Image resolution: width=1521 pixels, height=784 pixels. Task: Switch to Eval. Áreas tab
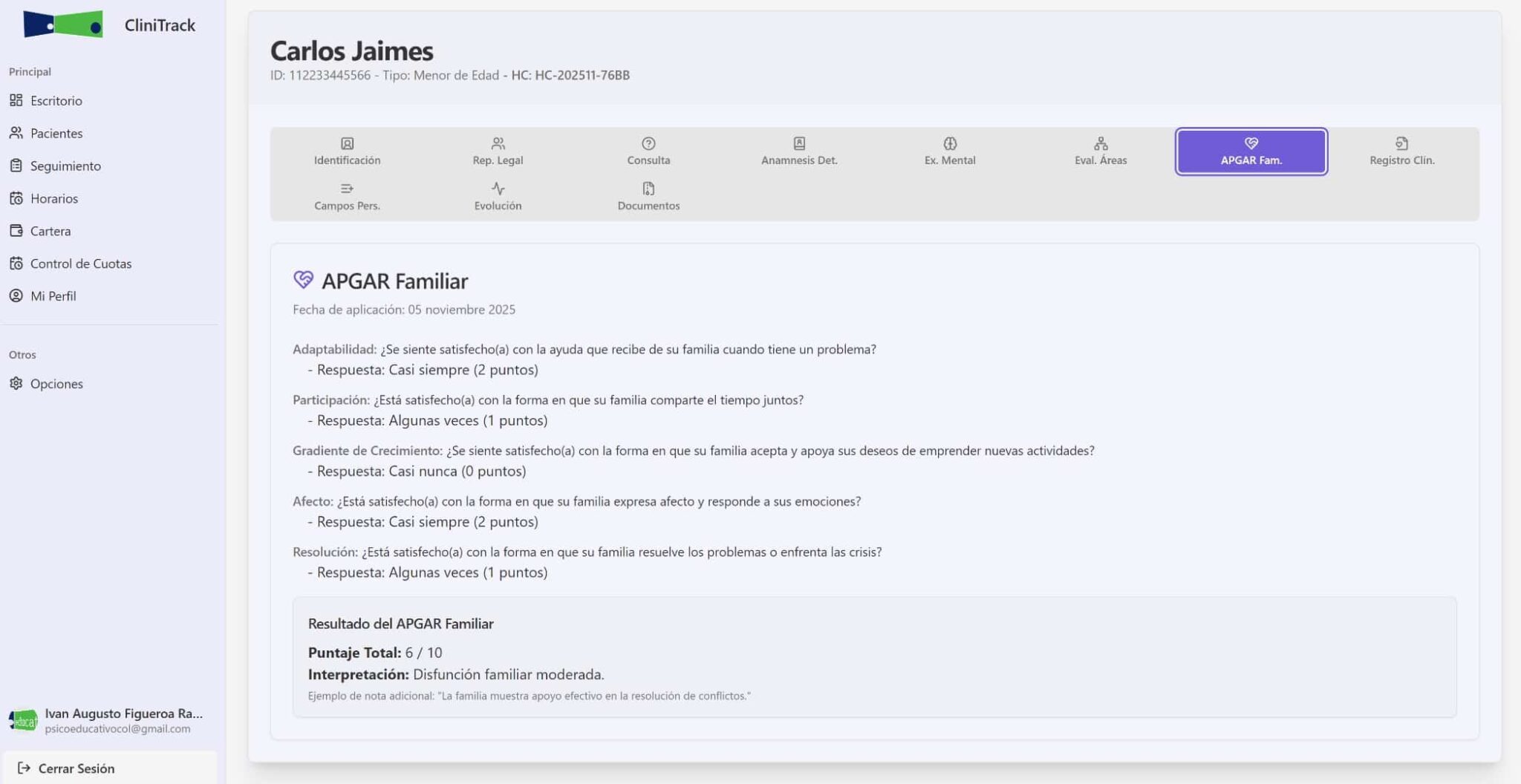(x=1101, y=151)
